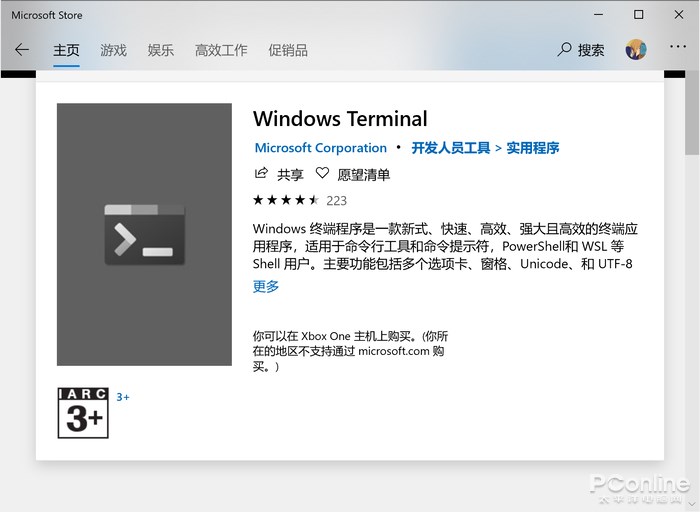Expand description with 更多 link

(x=266, y=287)
